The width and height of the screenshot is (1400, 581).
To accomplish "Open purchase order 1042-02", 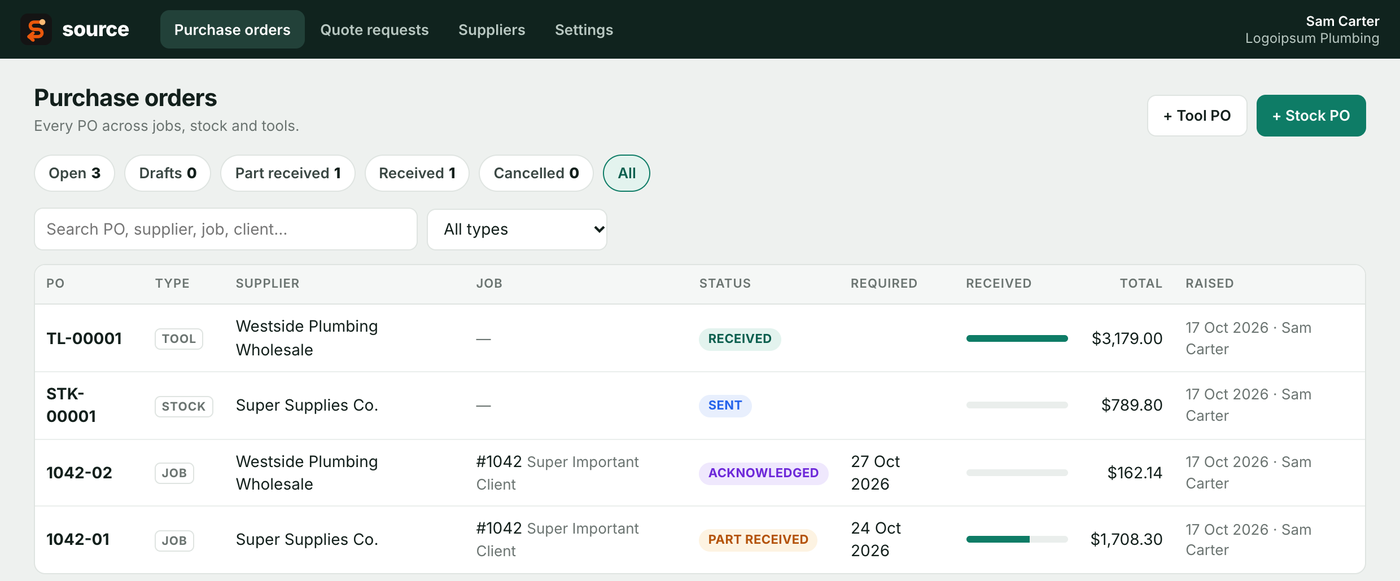I will click(x=79, y=472).
